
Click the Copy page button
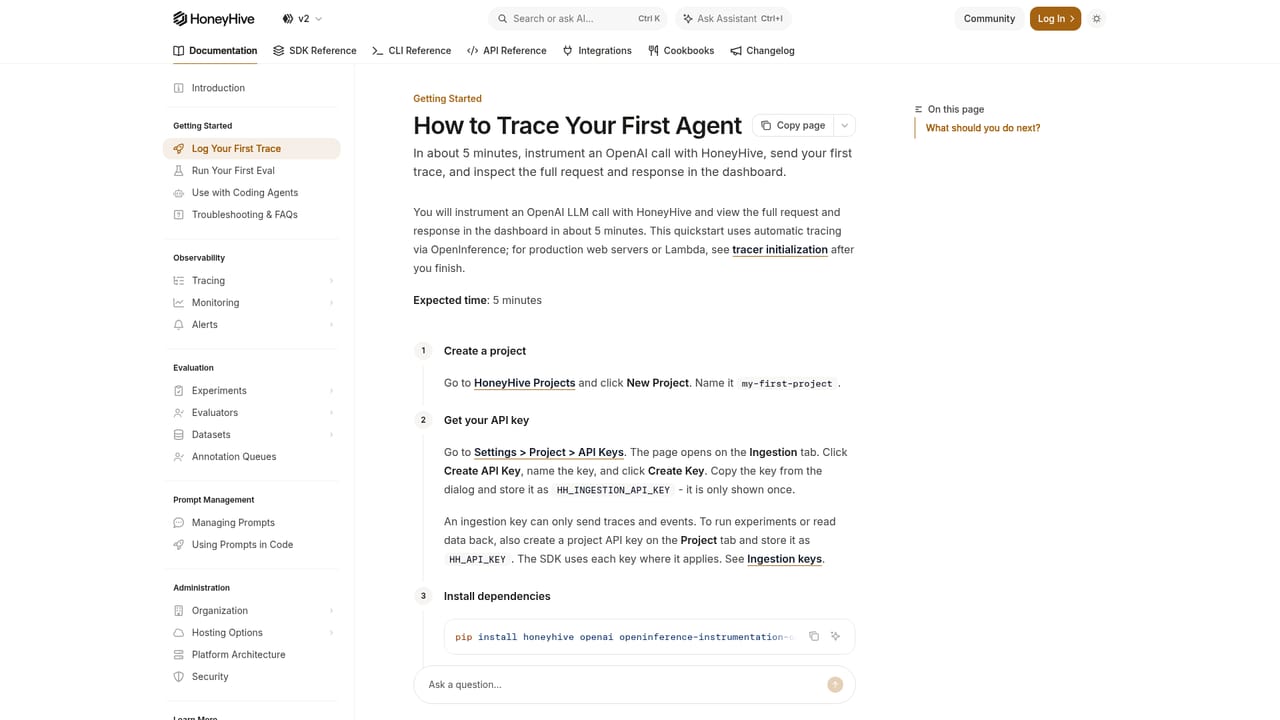tap(793, 125)
